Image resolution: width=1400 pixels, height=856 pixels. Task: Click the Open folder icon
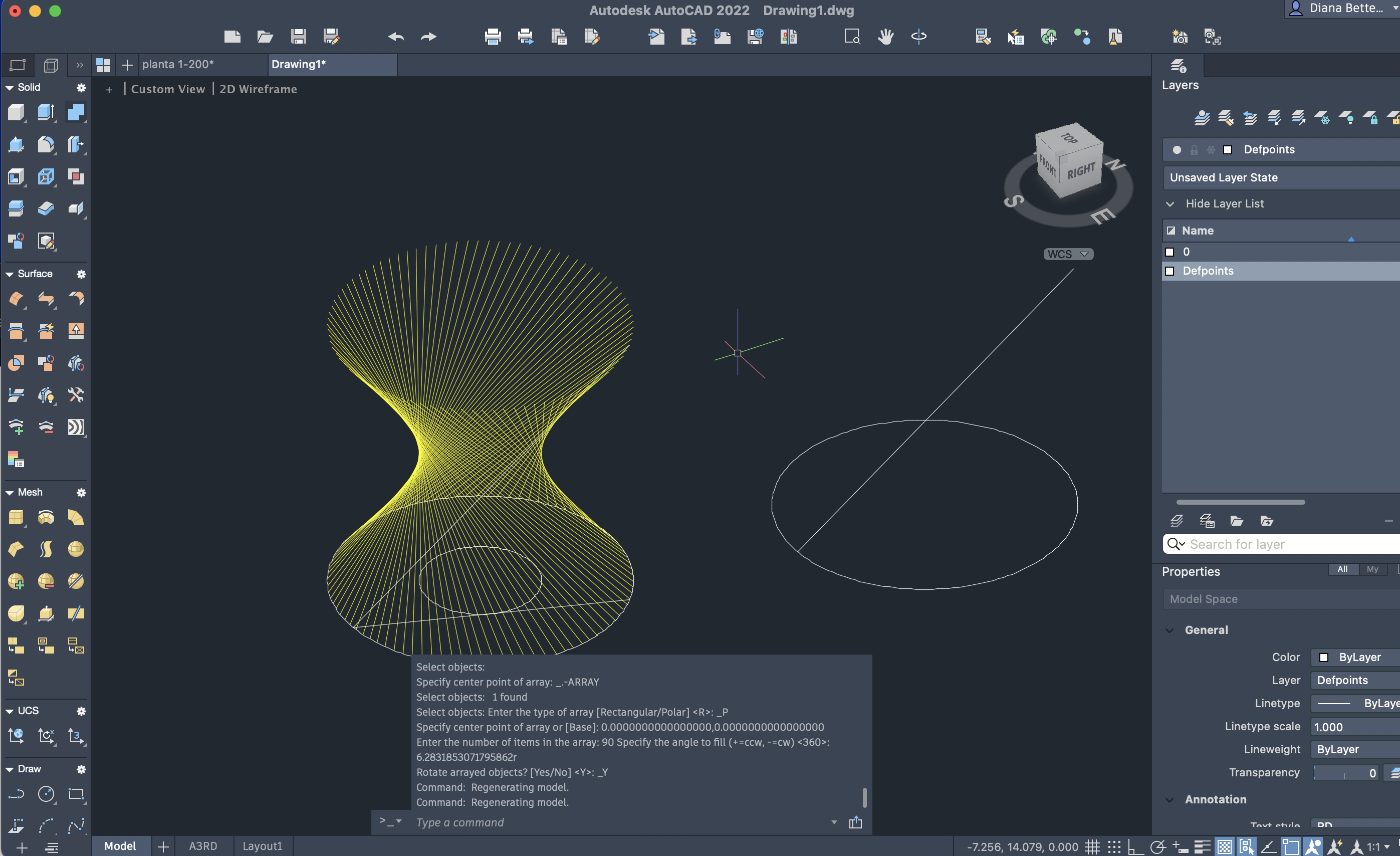click(265, 37)
